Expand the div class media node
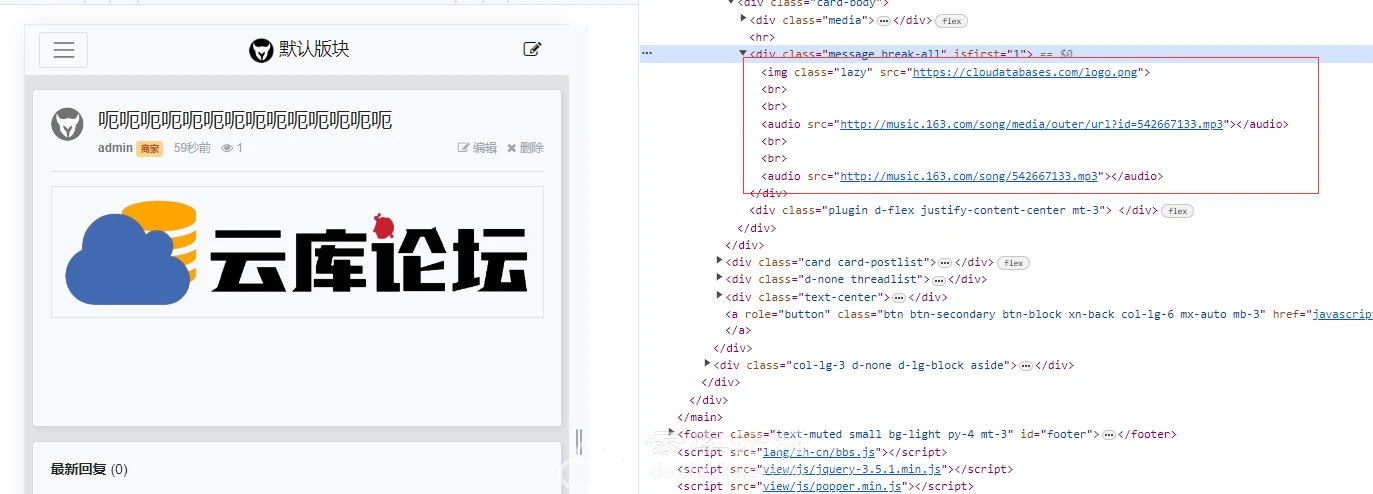Image resolution: width=1373 pixels, height=494 pixels. pos(743,20)
